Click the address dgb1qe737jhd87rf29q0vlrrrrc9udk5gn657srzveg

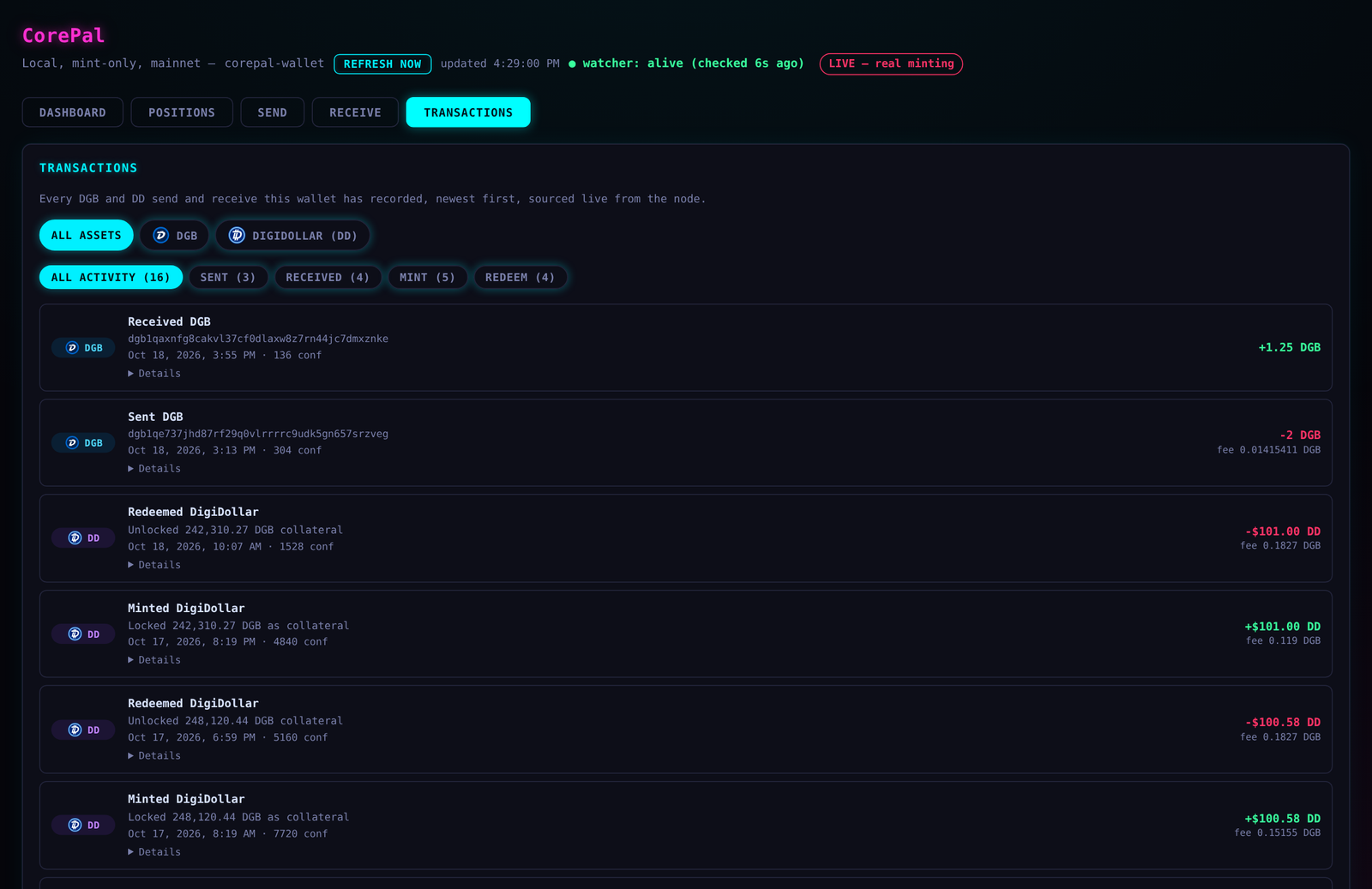pos(258,434)
